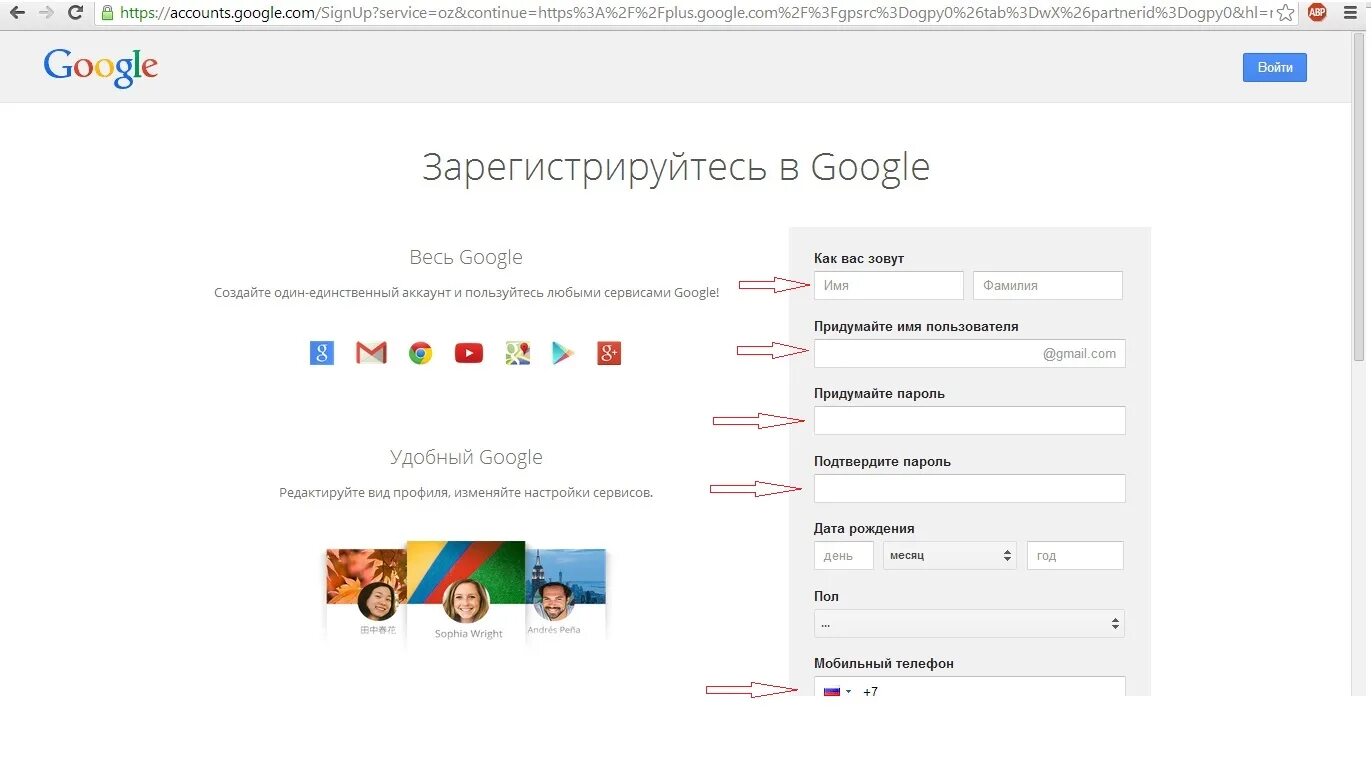Click the blue Google Search icon

pos(321,353)
